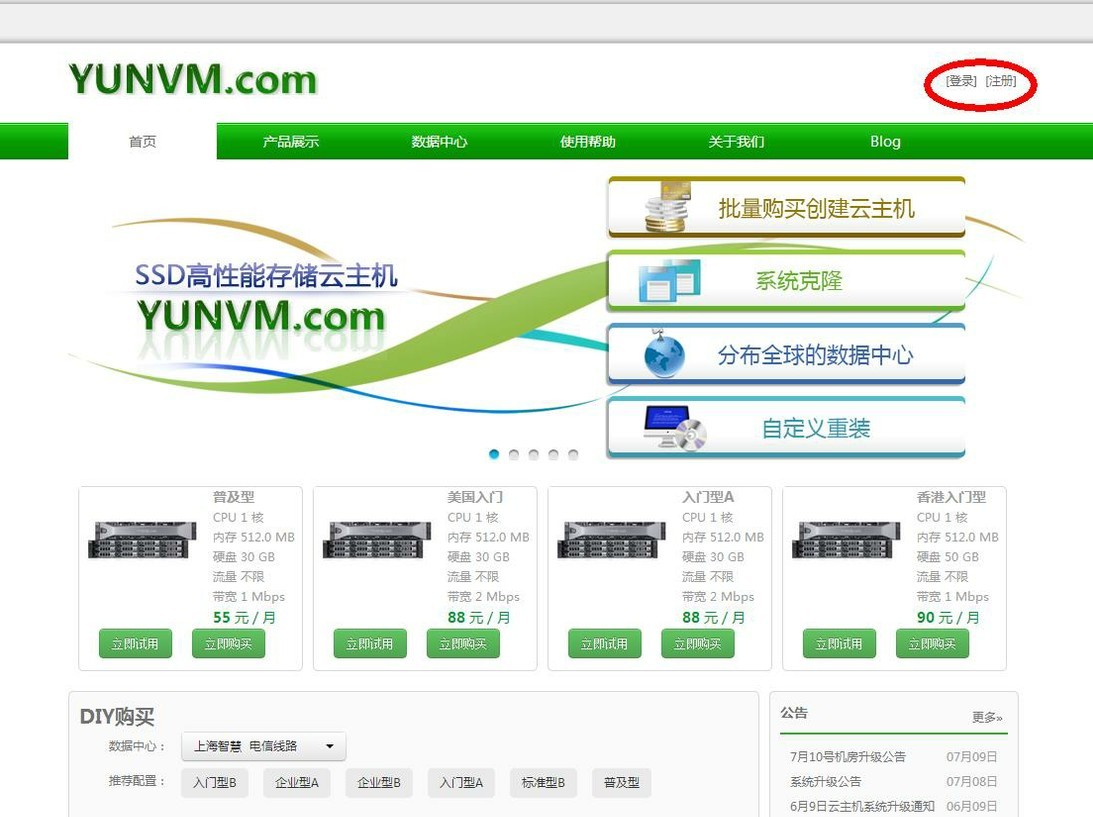Viewport: 1093px width, 817px height.
Task: Choose the 入门型A recommended config button
Action: 461,782
